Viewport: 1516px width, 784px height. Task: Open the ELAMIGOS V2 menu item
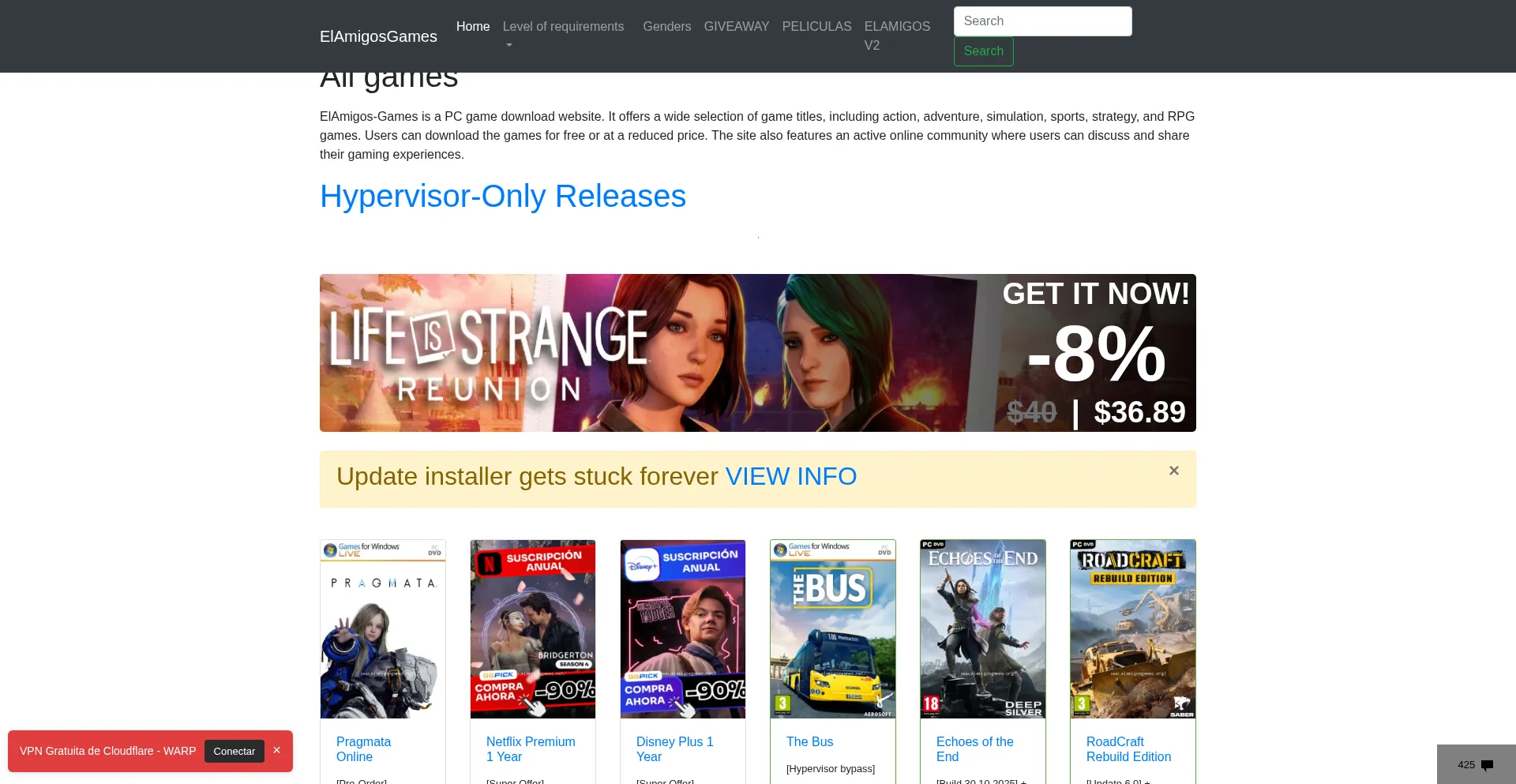[x=898, y=36]
